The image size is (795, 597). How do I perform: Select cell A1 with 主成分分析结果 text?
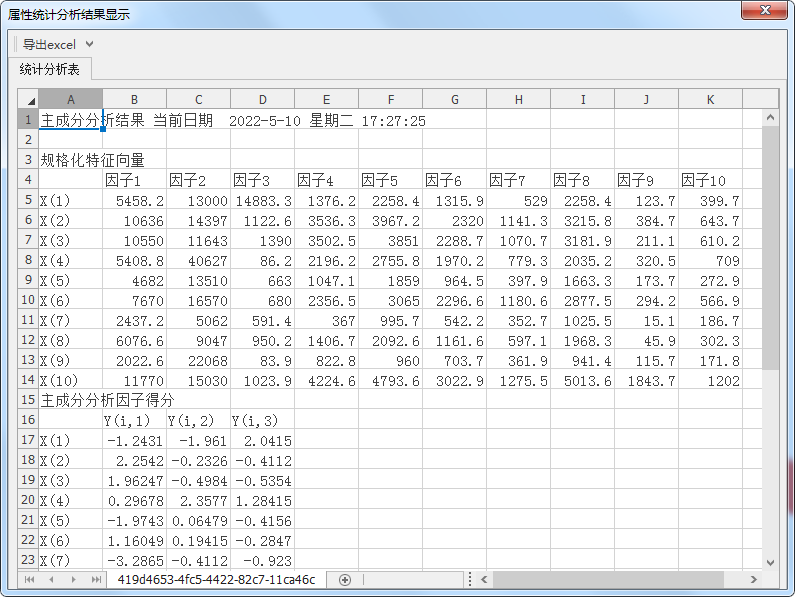(70, 120)
